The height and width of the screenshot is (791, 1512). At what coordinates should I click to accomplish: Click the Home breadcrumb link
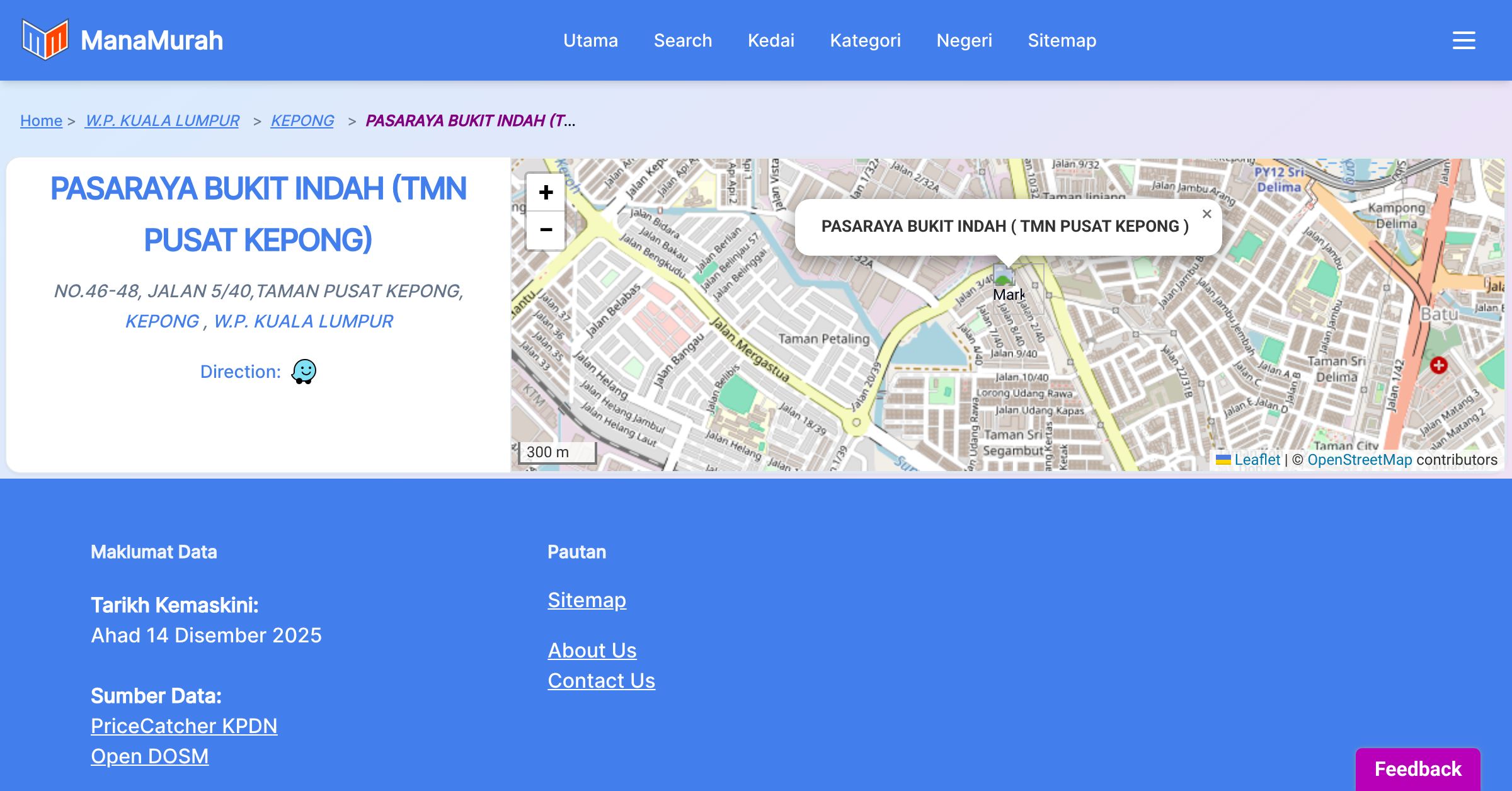pyautogui.click(x=41, y=120)
